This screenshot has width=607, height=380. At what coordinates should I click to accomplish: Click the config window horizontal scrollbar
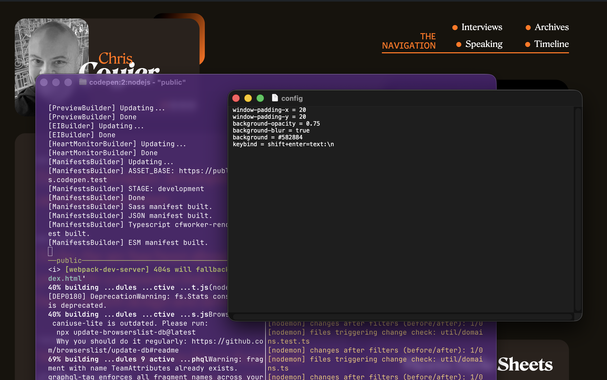point(403,316)
